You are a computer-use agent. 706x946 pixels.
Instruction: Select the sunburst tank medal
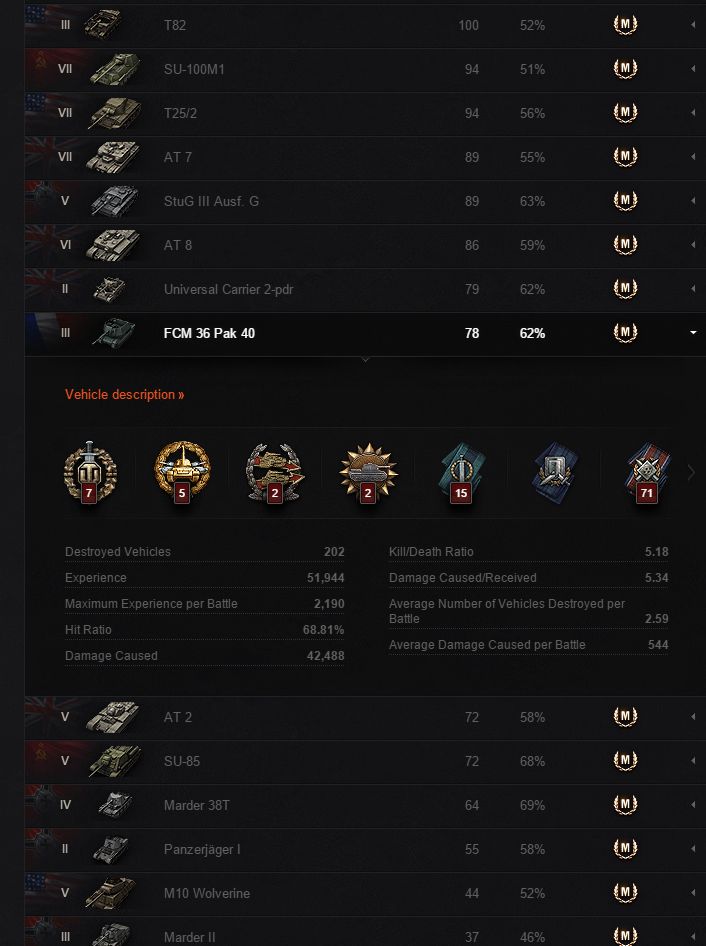368,472
